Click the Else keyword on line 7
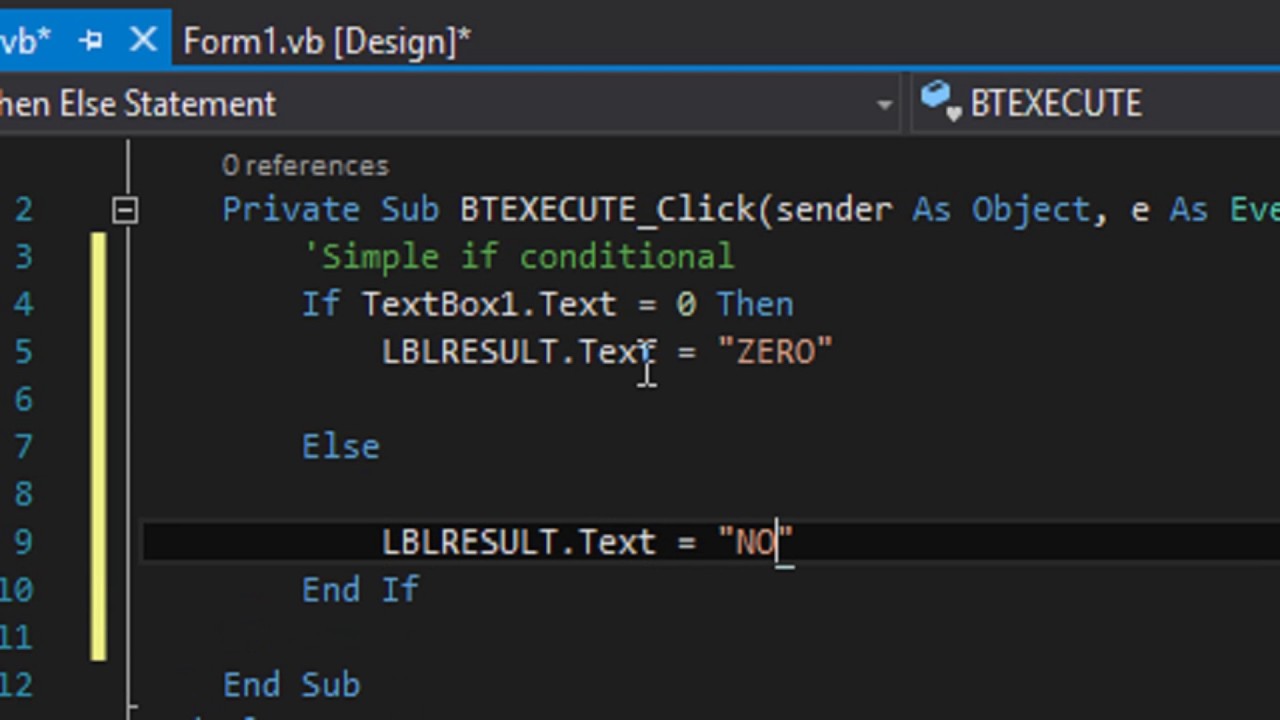The width and height of the screenshot is (1280, 720). 341,447
